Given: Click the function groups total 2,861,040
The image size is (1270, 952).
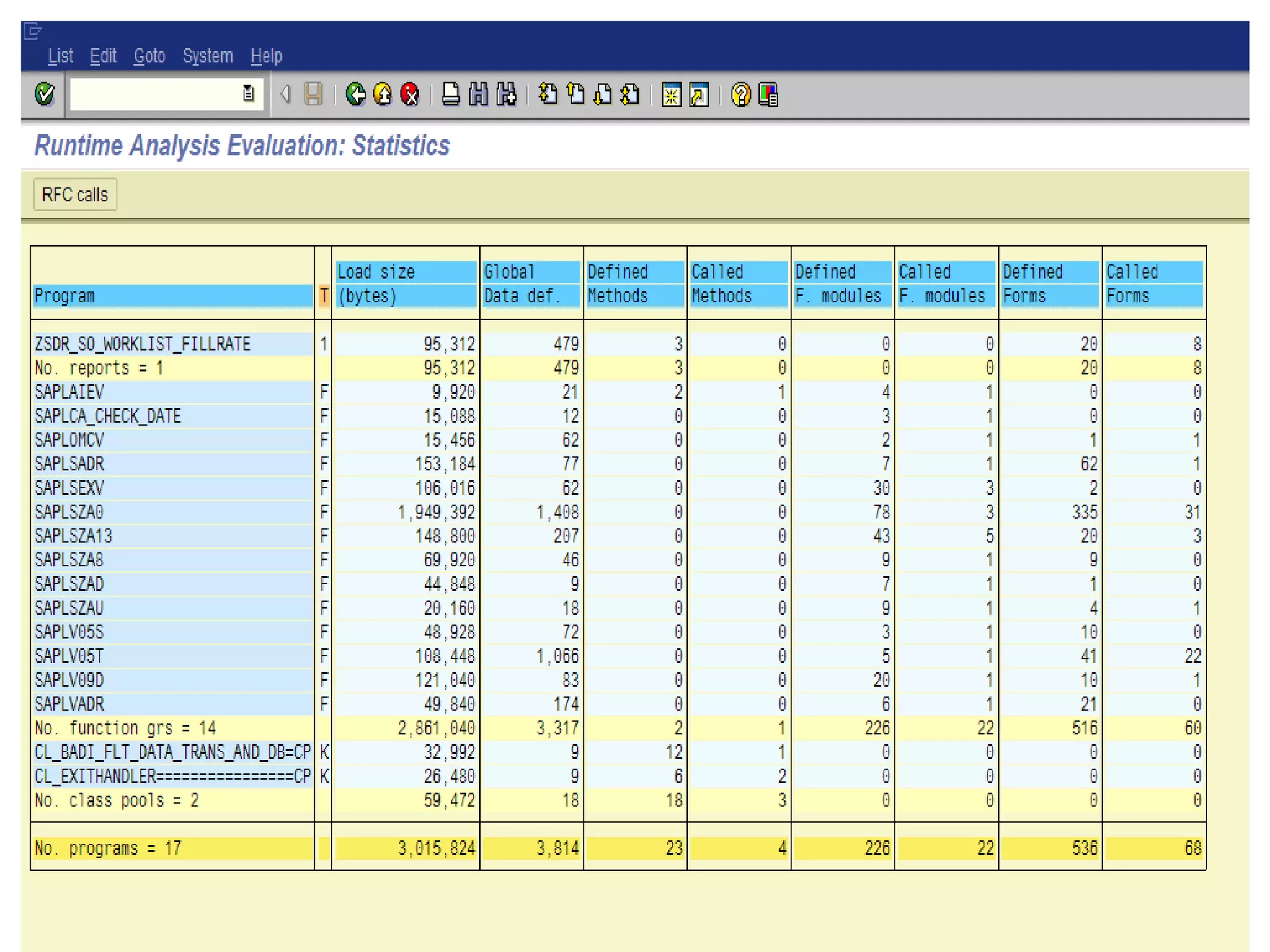Looking at the screenshot, I should (x=437, y=728).
